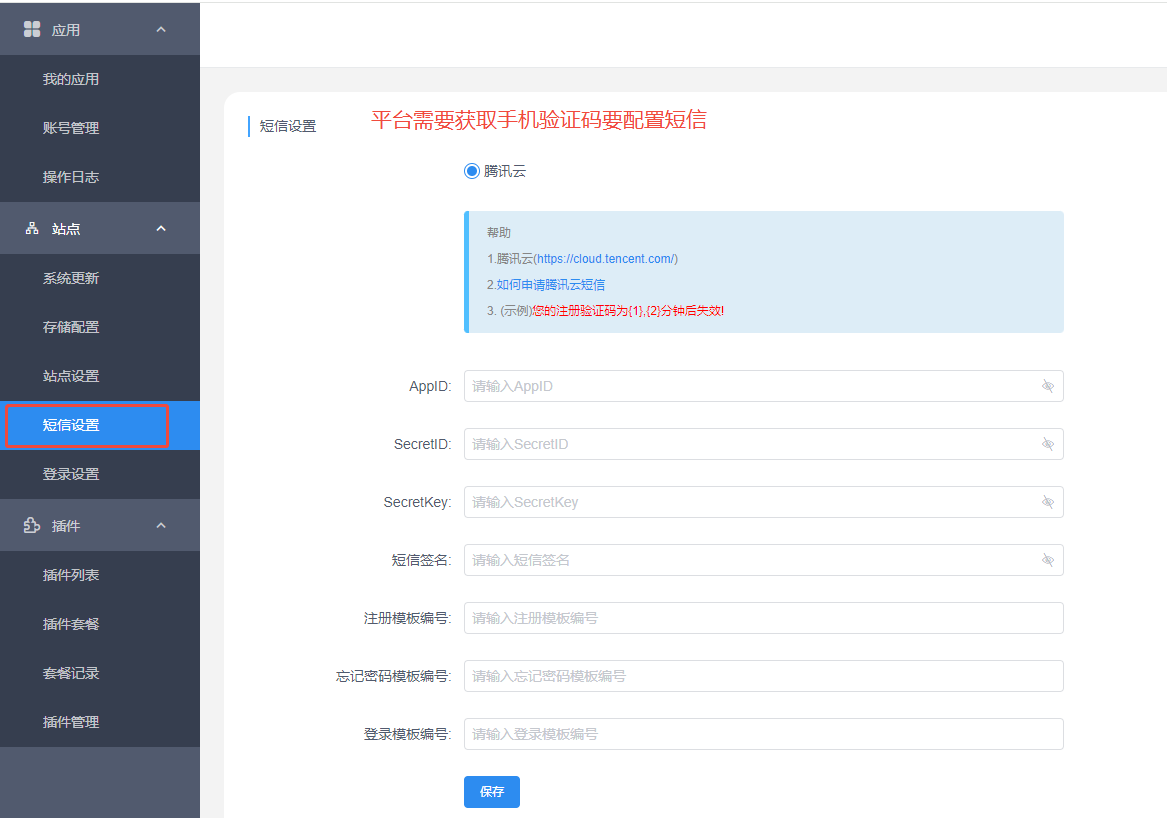This screenshot has height=818, width=1167.
Task: Click the 短信设置 page heading
Action: click(x=288, y=127)
